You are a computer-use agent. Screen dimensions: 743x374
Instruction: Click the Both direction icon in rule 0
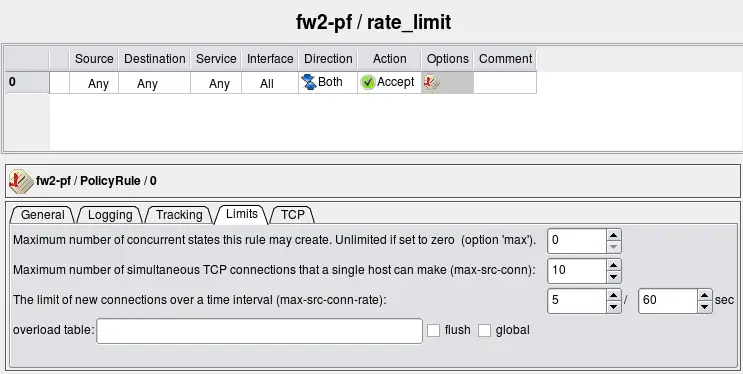(x=309, y=82)
